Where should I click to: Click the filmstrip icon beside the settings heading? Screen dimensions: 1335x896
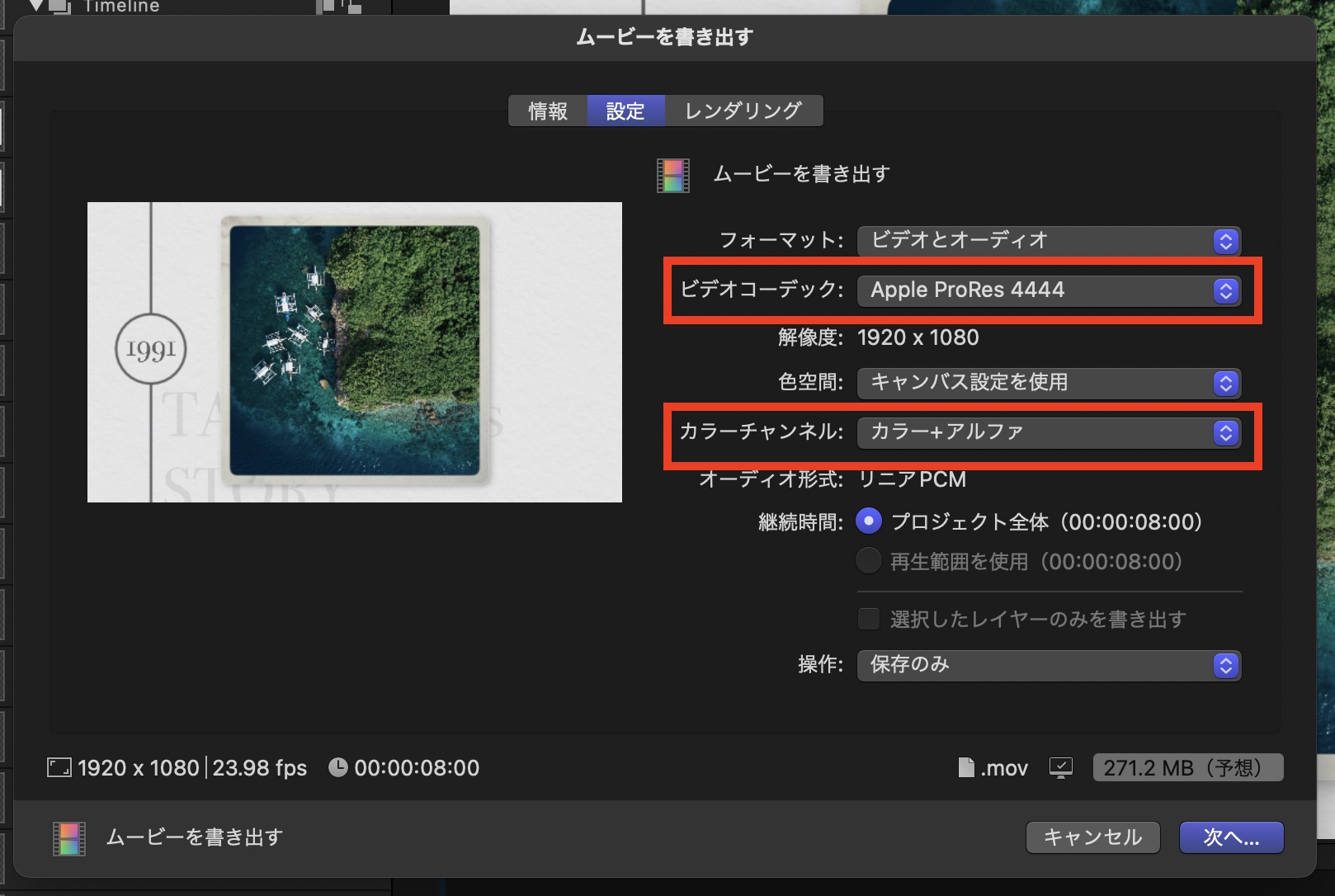(x=673, y=175)
